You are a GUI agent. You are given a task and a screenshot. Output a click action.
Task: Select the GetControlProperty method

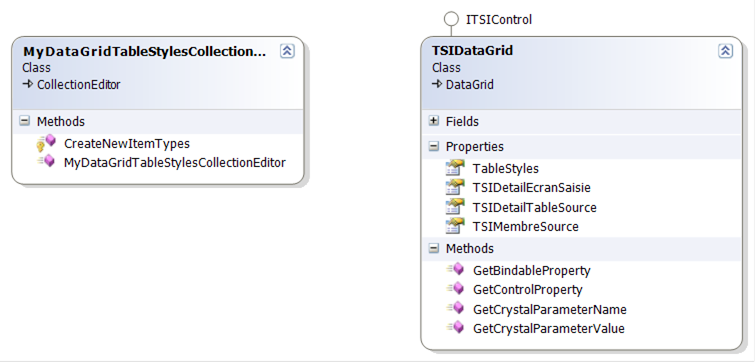527,290
